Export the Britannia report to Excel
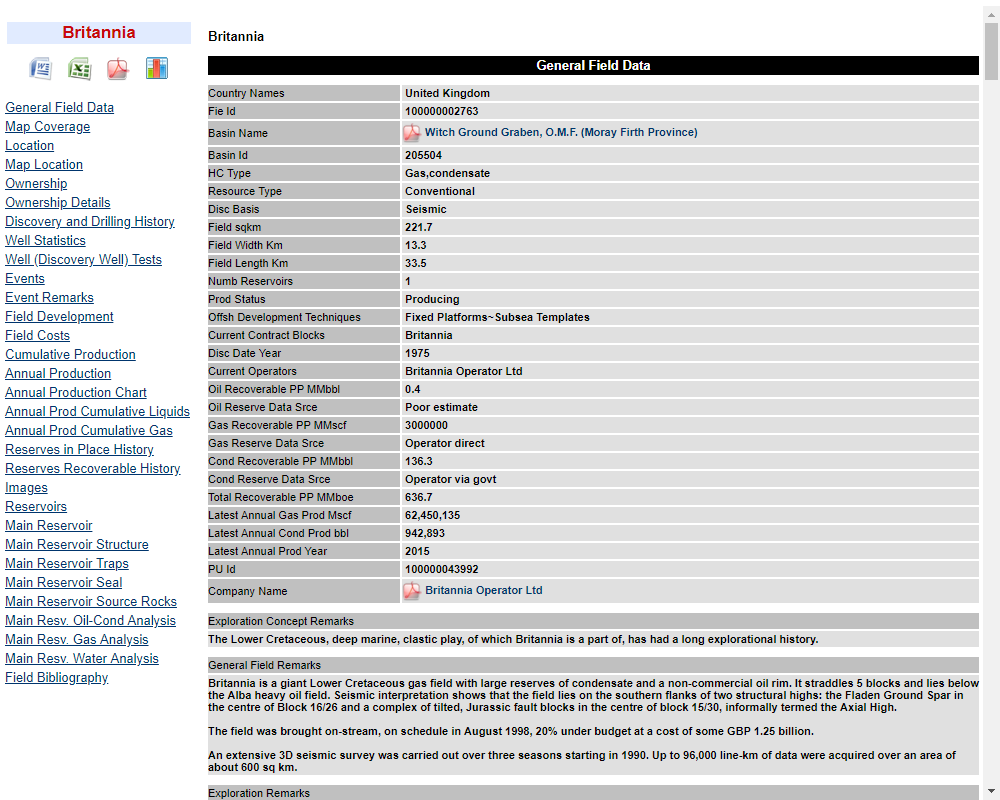 [x=80, y=68]
